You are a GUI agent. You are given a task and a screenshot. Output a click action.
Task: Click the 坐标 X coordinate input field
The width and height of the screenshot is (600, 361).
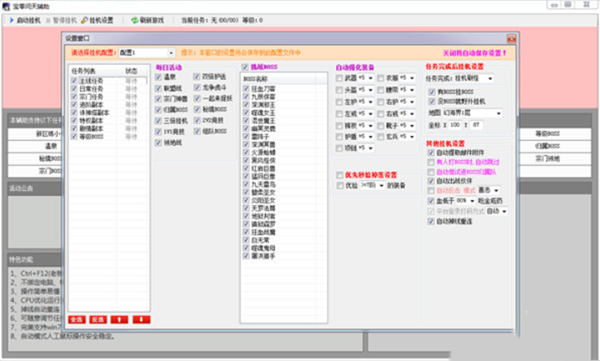coord(455,125)
